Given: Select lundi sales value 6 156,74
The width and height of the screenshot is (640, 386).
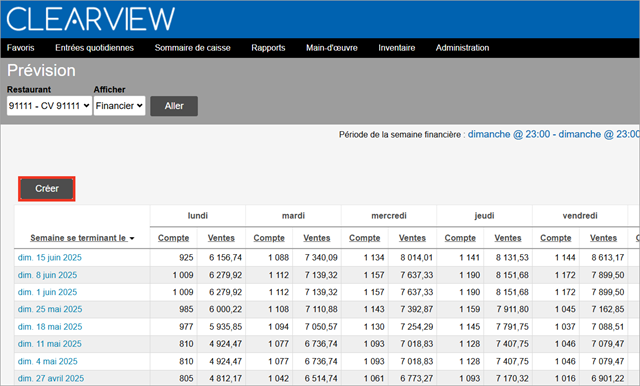Looking at the screenshot, I should [x=225, y=257].
